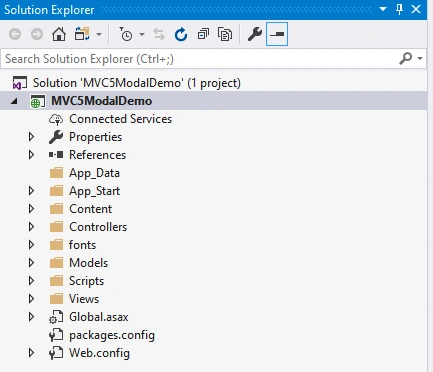Expand the Views folder
The width and height of the screenshot is (433, 372).
31,299
